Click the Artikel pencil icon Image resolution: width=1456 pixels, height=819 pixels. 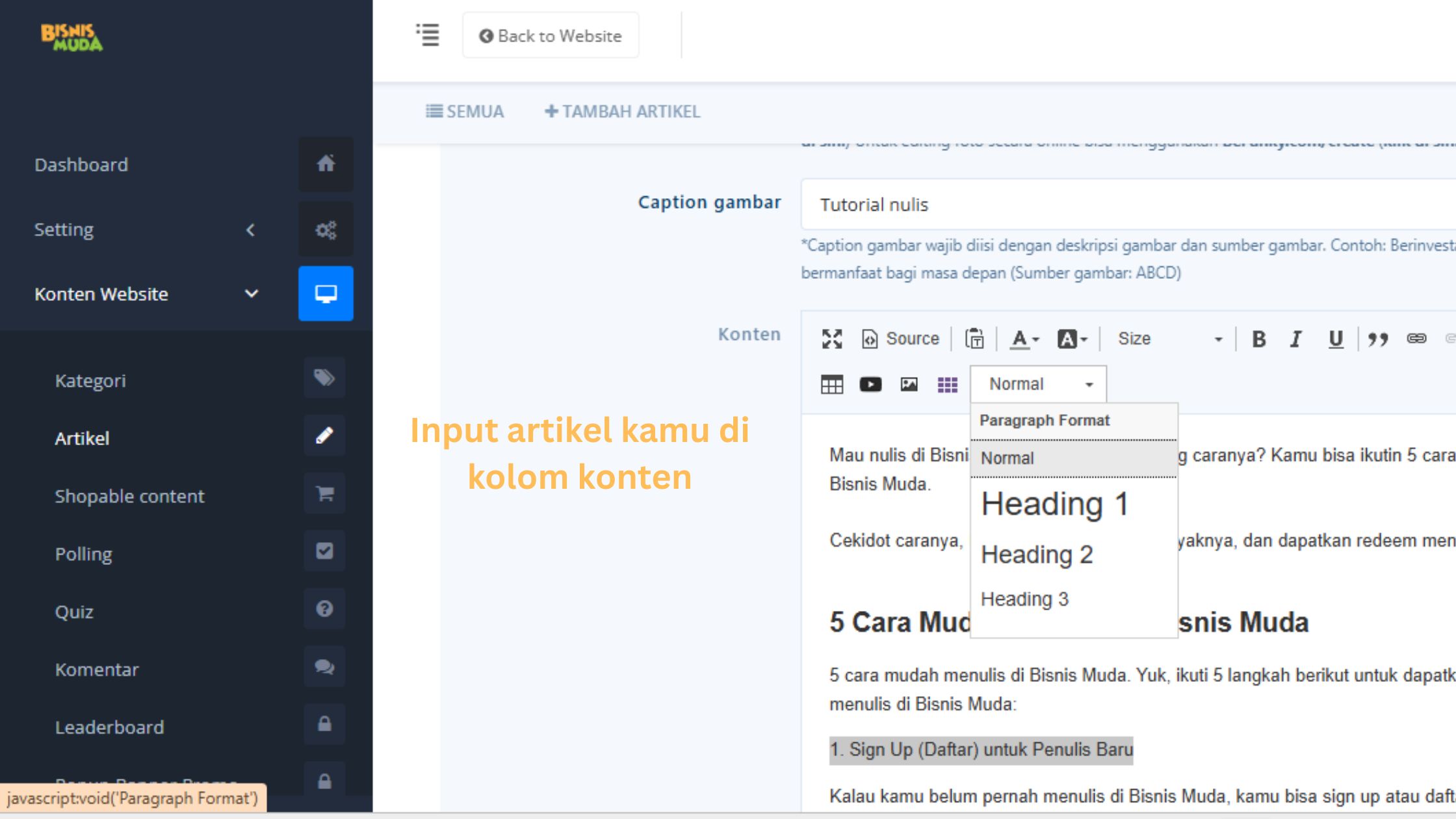(x=324, y=435)
